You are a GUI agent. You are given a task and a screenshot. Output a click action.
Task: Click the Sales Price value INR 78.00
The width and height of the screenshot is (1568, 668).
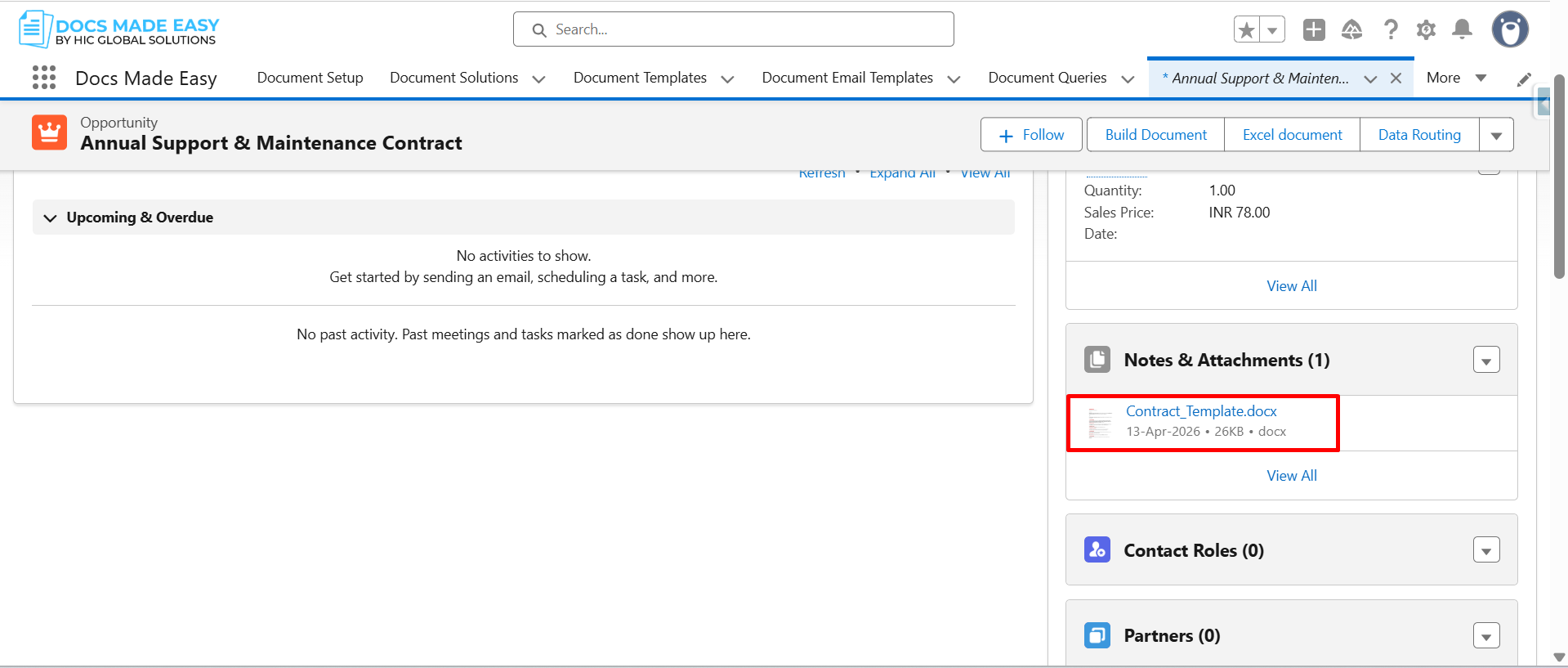coord(1239,213)
